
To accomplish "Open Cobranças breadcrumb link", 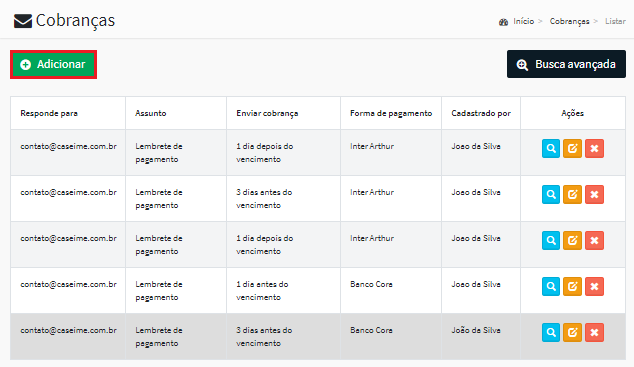I will [569, 21].
